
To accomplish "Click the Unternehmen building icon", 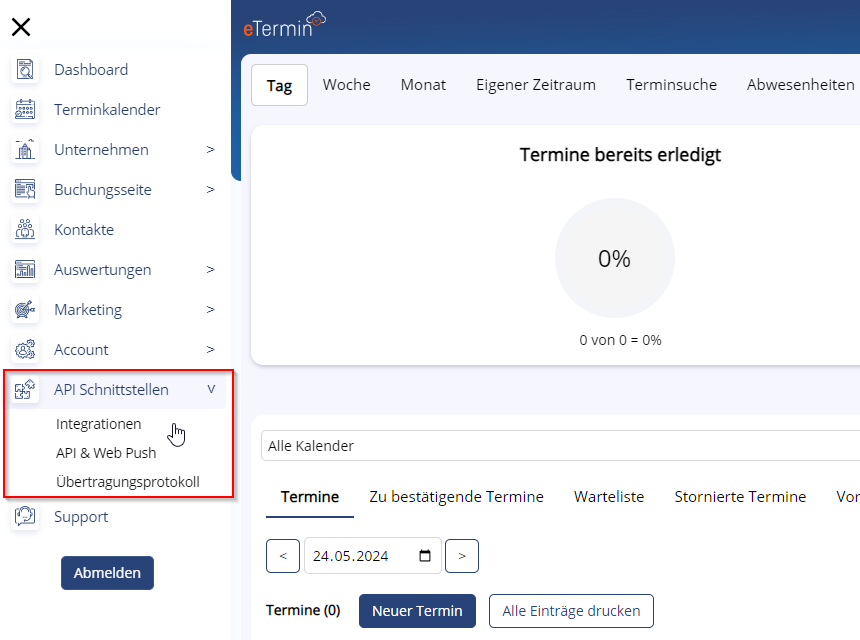I will tap(25, 150).
